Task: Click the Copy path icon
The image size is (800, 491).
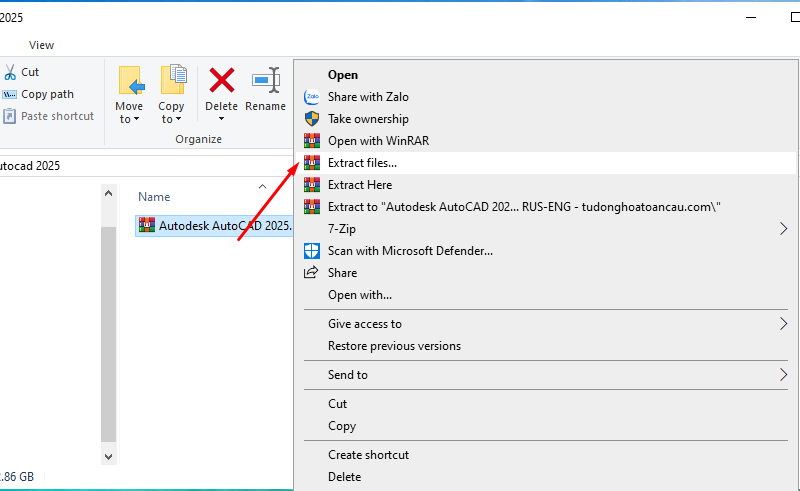Action: [10, 94]
